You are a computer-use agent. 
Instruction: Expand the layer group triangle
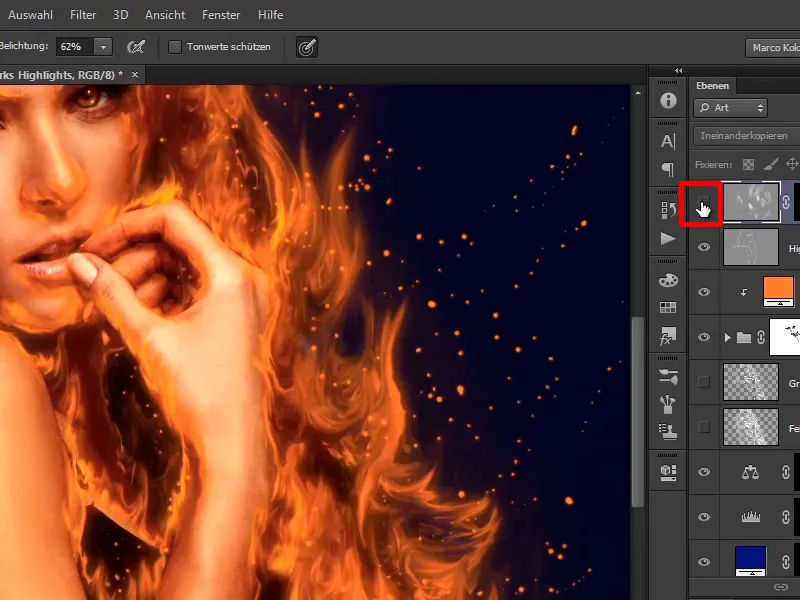(728, 337)
